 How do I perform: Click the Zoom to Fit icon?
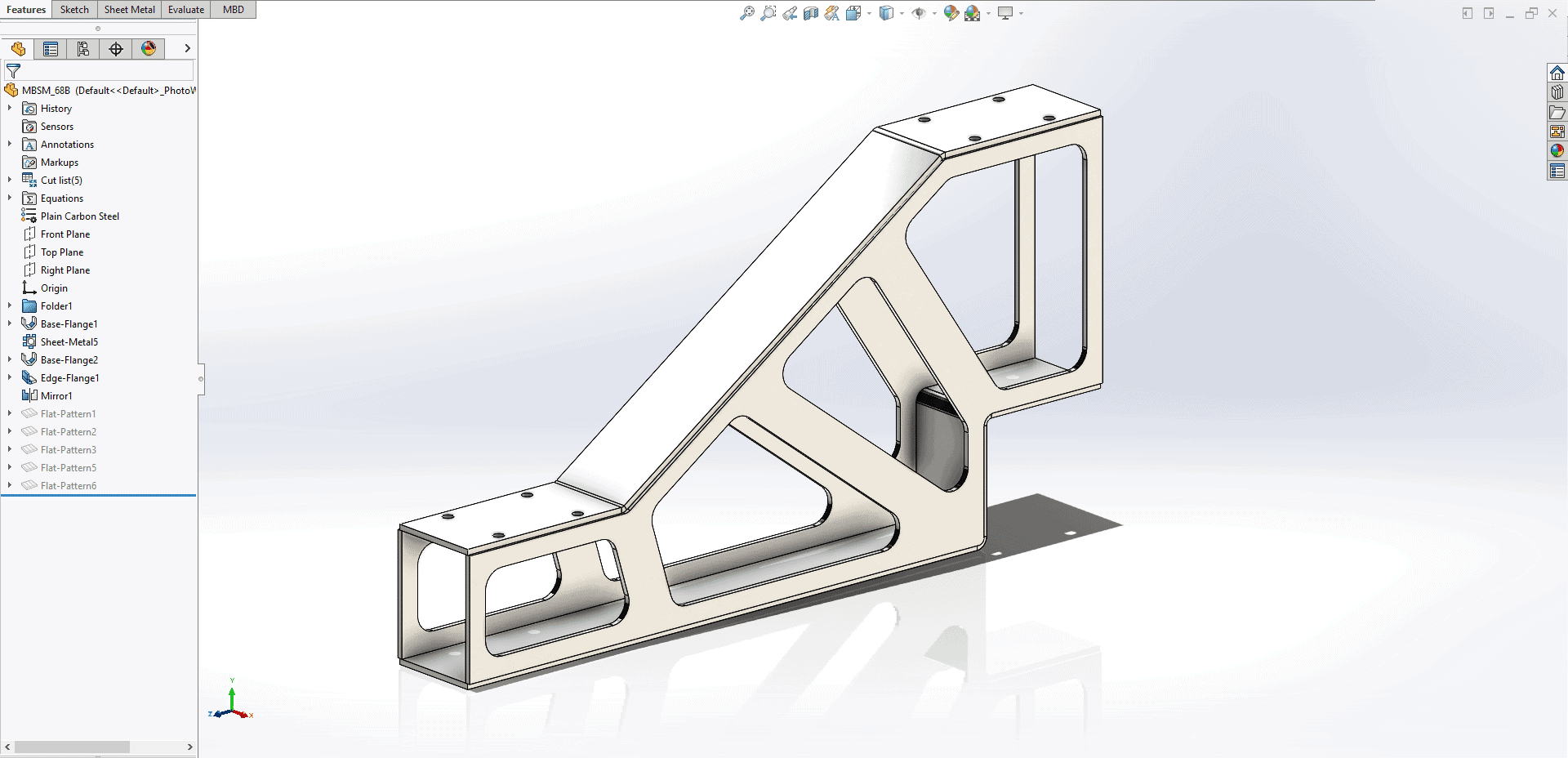[x=746, y=13]
